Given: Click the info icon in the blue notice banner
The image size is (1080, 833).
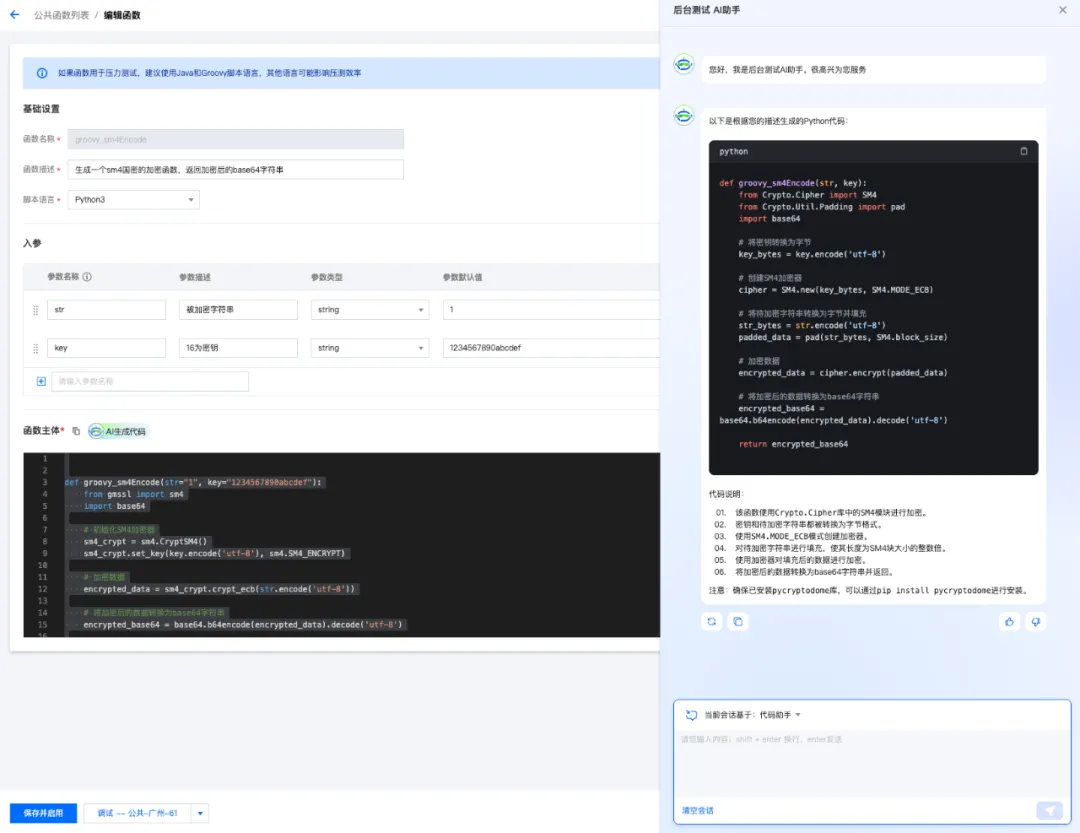Looking at the screenshot, I should (42, 73).
